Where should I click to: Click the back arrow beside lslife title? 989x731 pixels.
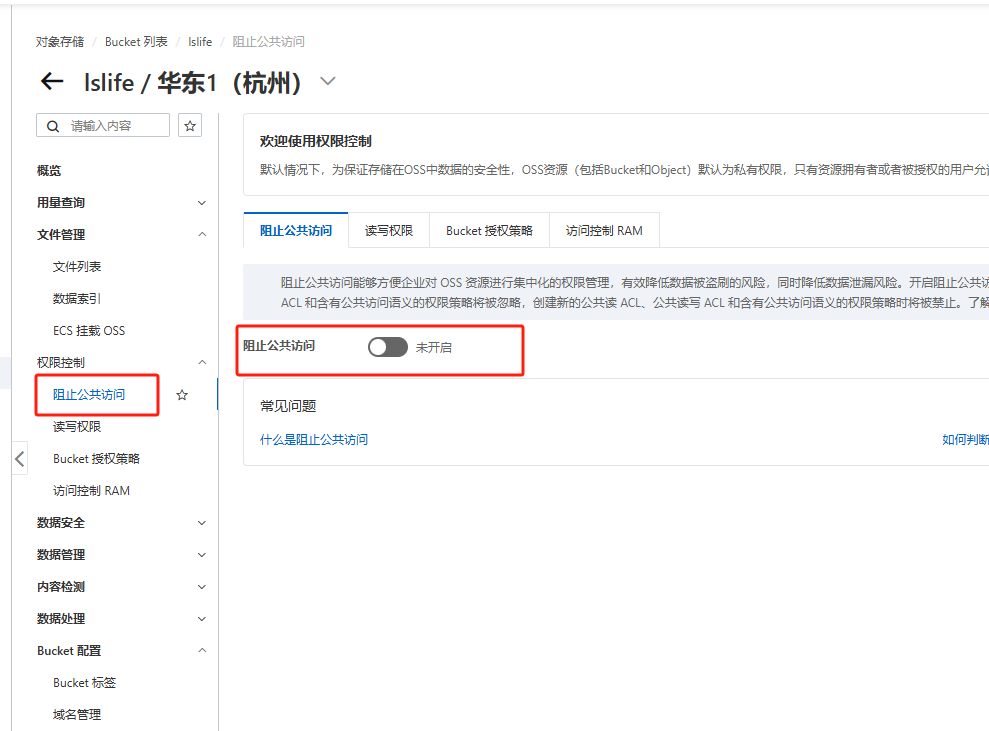[52, 82]
